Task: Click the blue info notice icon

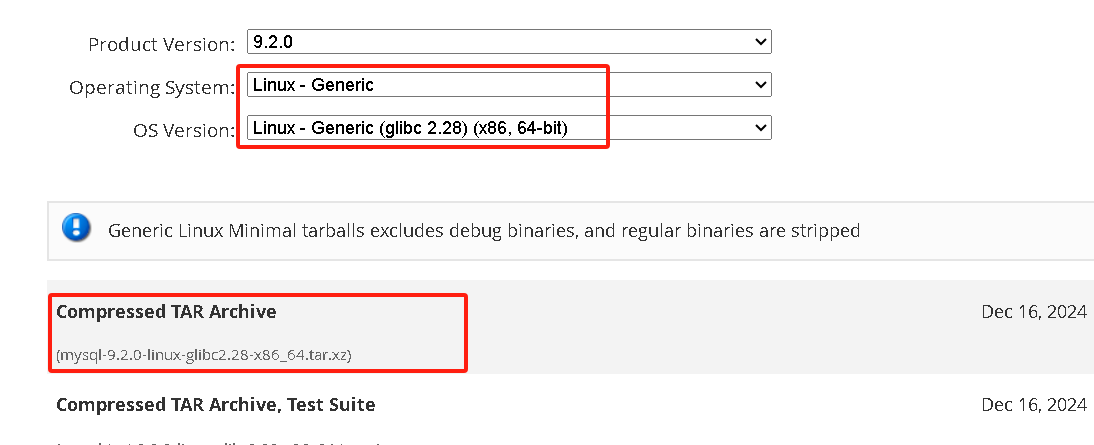Action: (76, 228)
